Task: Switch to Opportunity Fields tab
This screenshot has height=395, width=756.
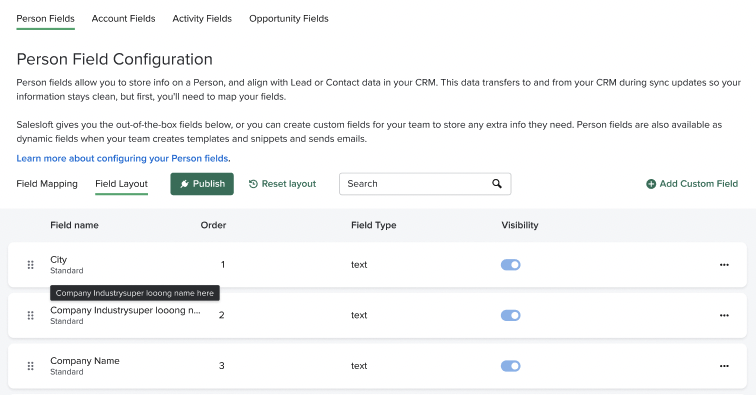Action: click(289, 19)
